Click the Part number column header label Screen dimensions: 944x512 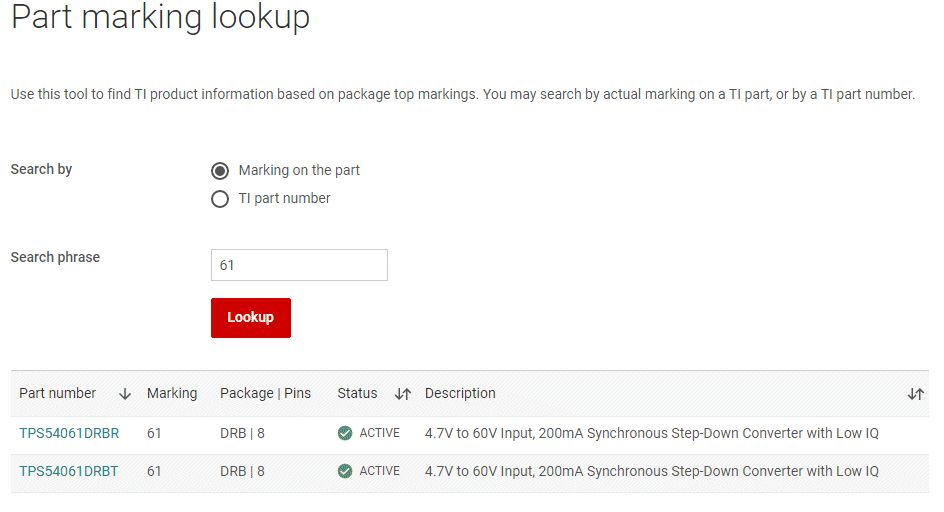pos(58,393)
